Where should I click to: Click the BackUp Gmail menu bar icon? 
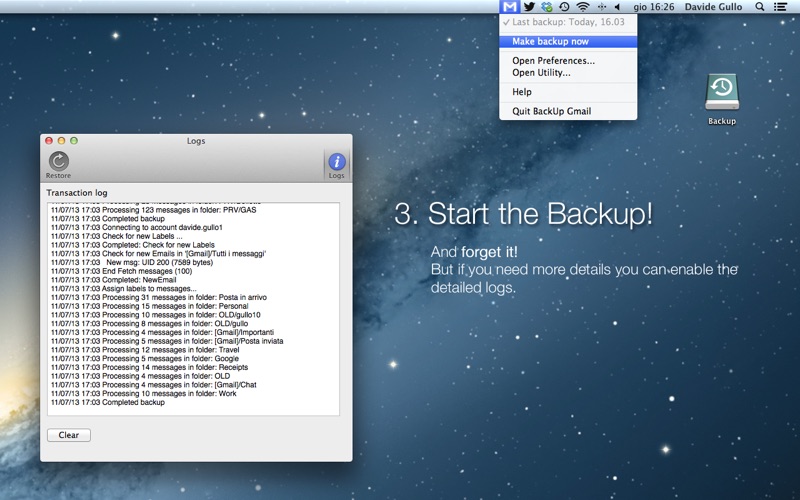[x=510, y=7]
